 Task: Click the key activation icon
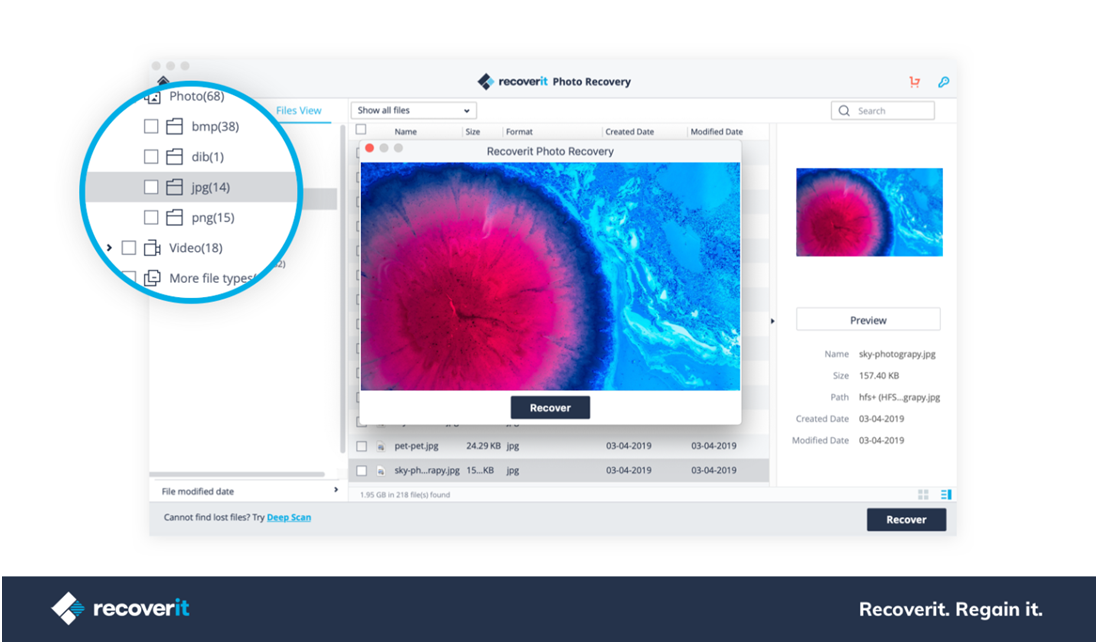[942, 82]
